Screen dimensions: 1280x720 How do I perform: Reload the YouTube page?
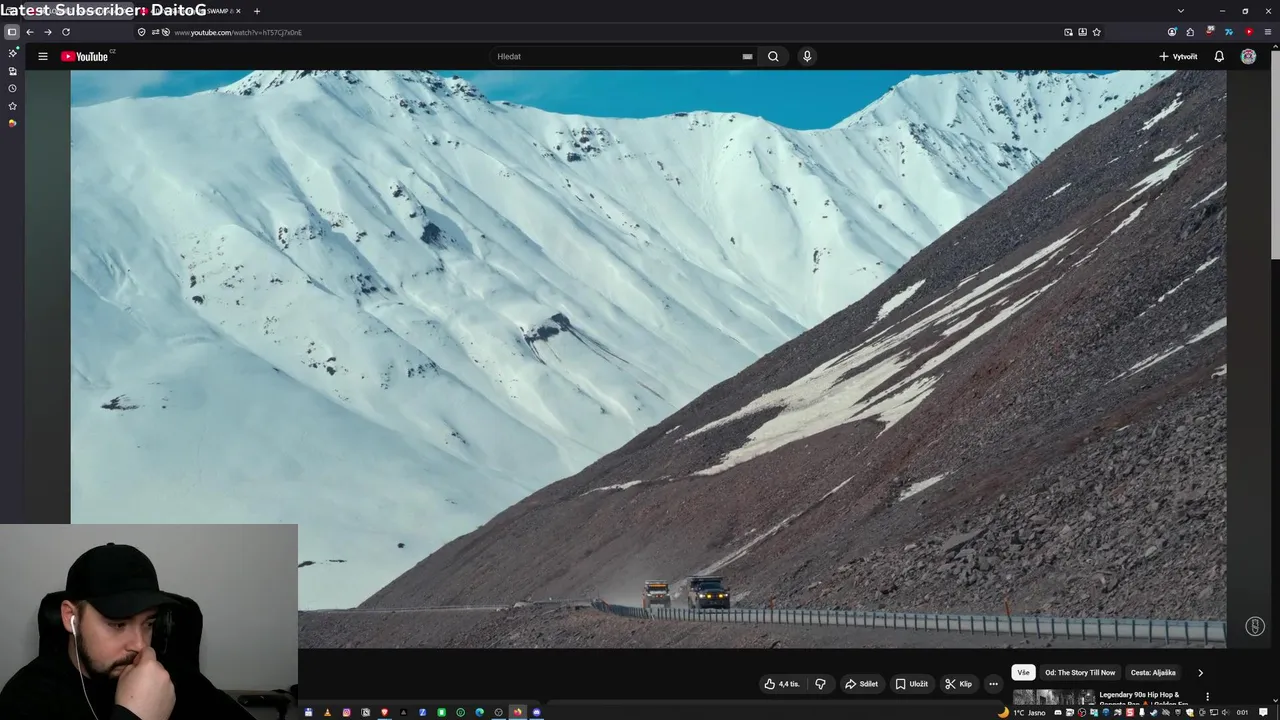pos(66,32)
